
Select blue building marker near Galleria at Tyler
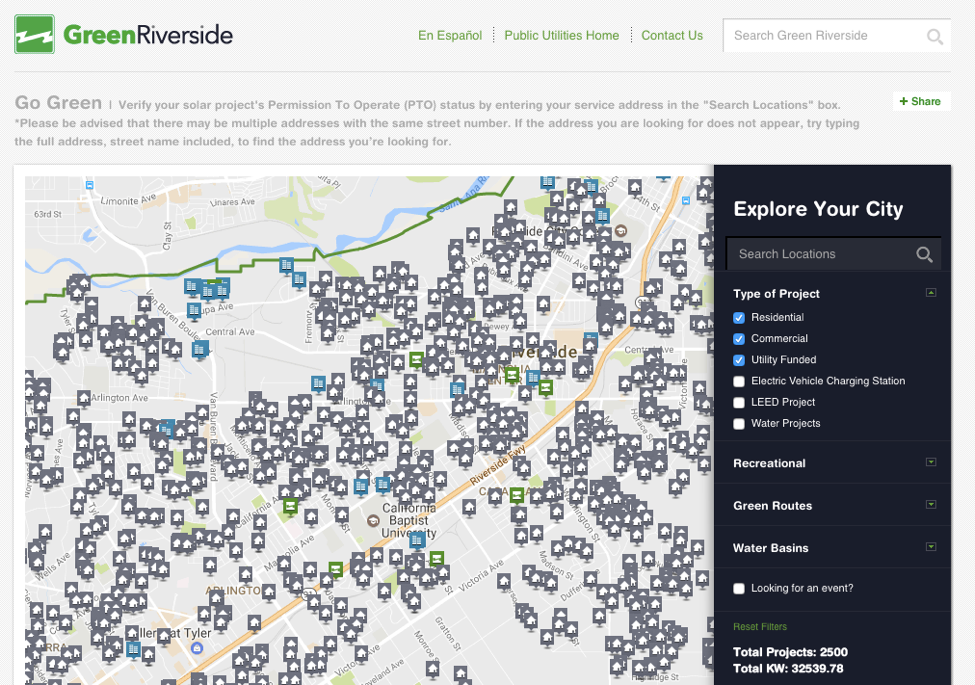click(x=133, y=649)
